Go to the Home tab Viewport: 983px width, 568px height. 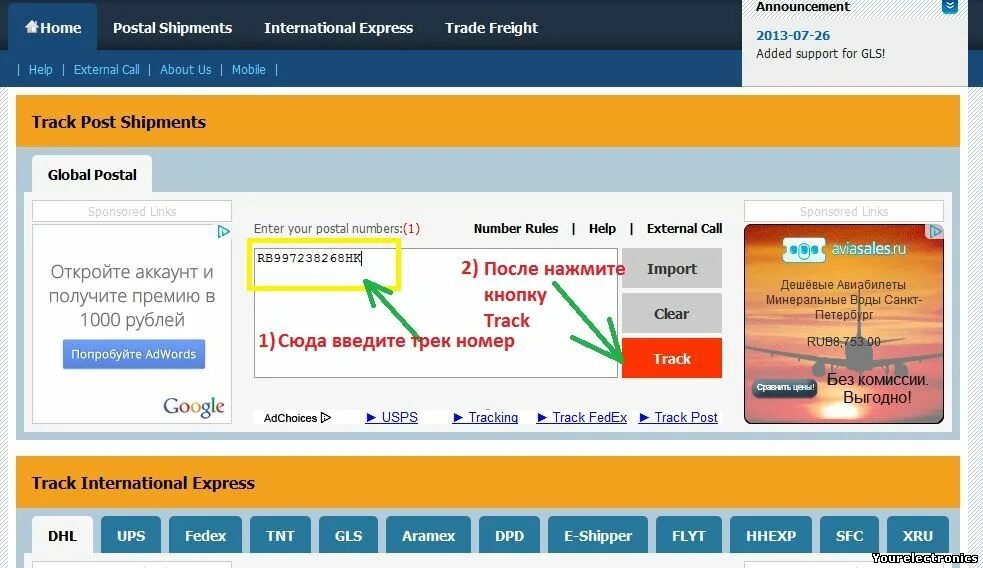click(53, 28)
